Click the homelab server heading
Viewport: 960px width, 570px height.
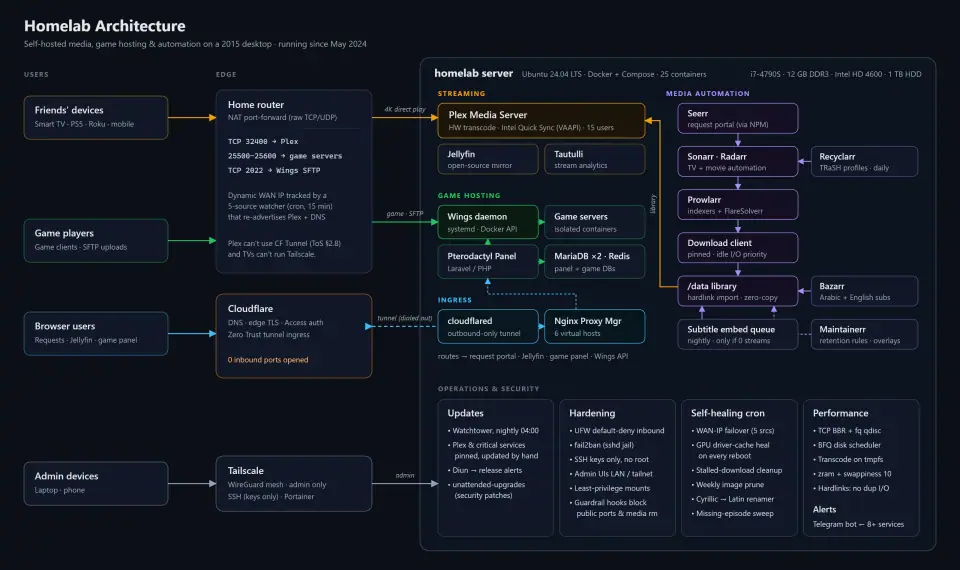[x=473, y=73]
